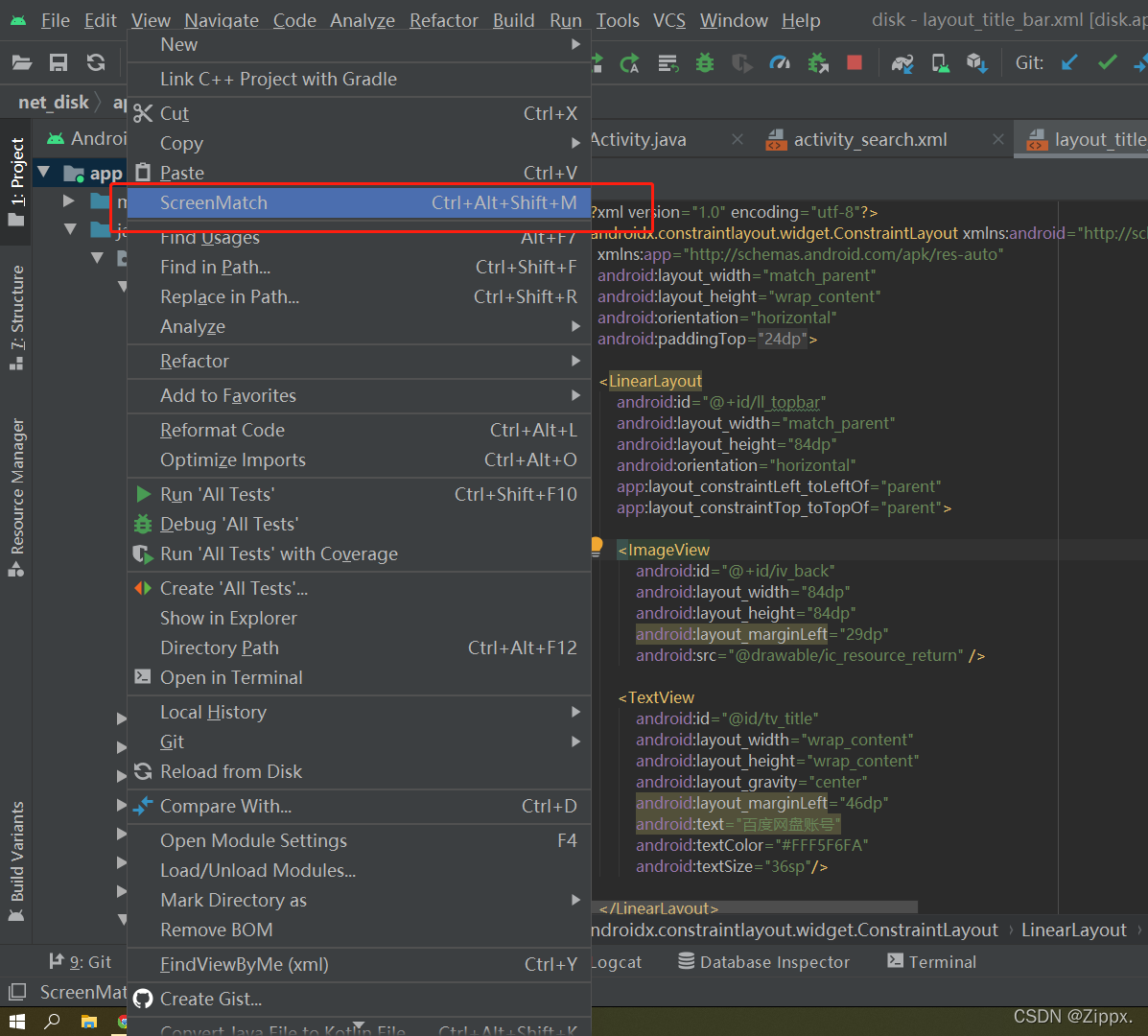Open the Build Variants sidebar tab
Screen dimensions: 1148x1036
coord(17,861)
